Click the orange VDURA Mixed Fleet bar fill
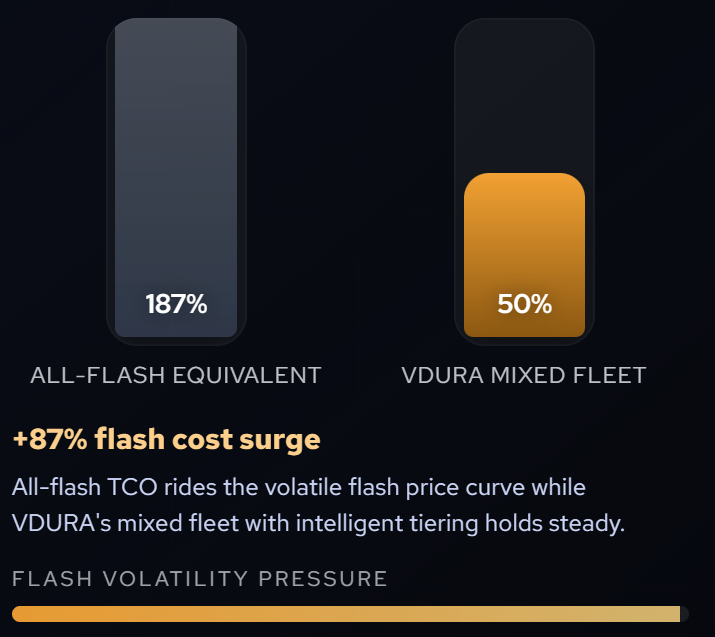The height and width of the screenshot is (637, 715). (524, 240)
